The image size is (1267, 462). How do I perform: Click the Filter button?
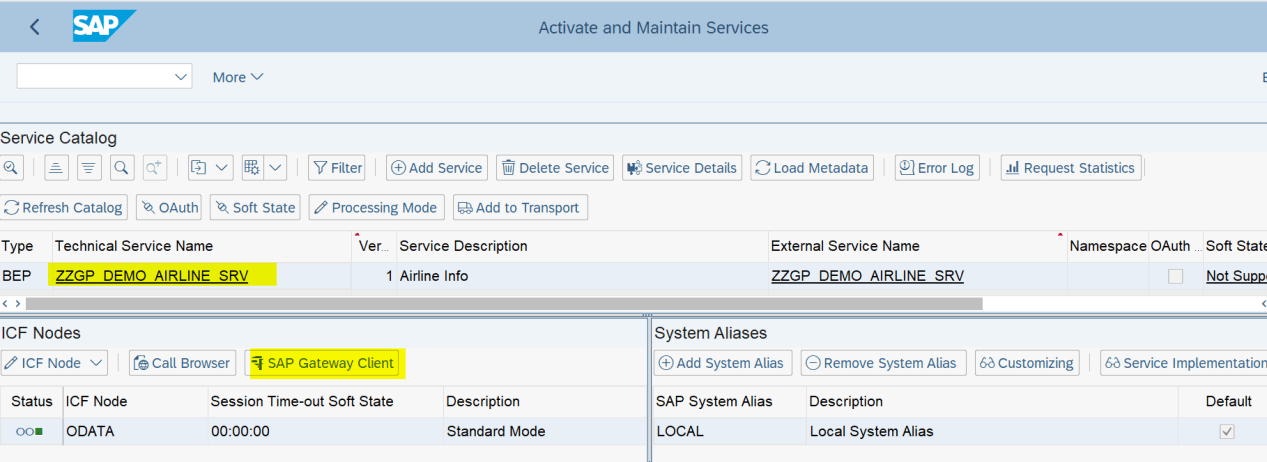(x=337, y=168)
